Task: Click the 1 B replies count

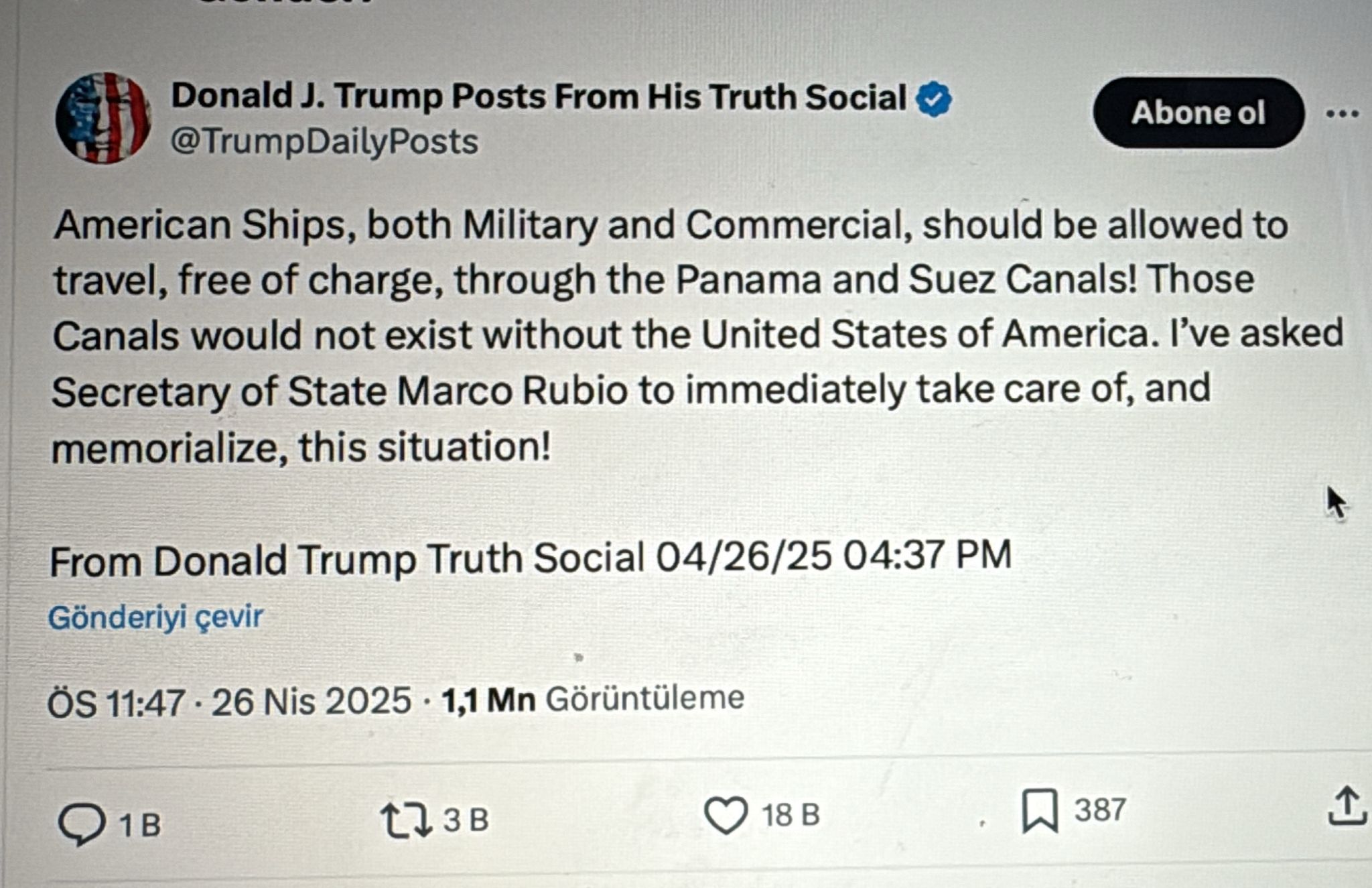Action: [x=140, y=825]
